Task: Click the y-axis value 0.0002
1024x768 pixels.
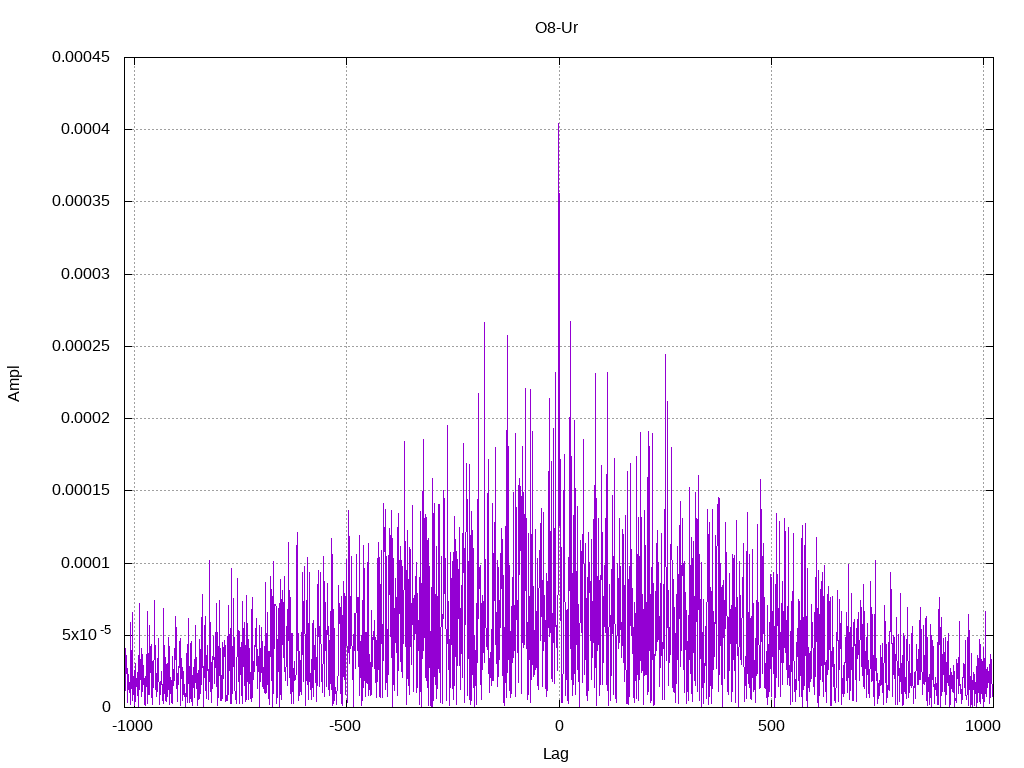Action: 86,418
